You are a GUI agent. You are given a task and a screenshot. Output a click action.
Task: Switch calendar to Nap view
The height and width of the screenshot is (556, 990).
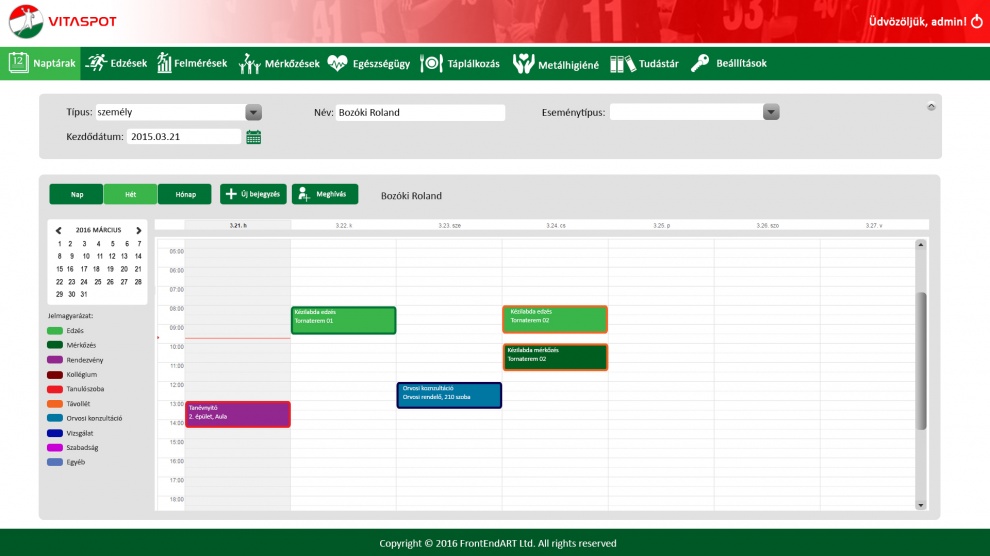coord(76,194)
